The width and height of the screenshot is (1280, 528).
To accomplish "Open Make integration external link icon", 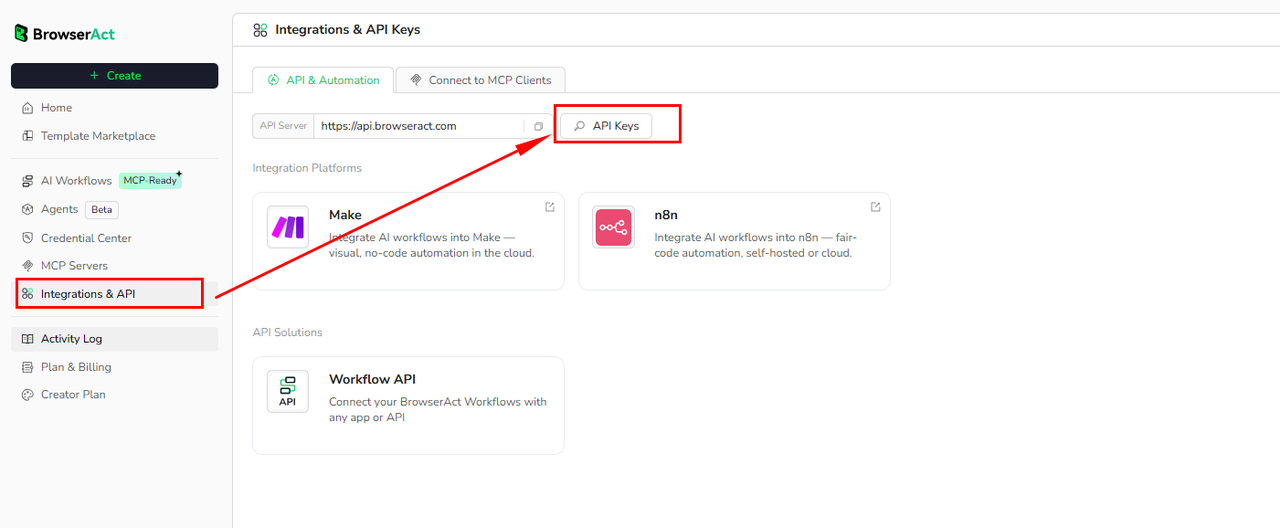I will click(x=550, y=207).
